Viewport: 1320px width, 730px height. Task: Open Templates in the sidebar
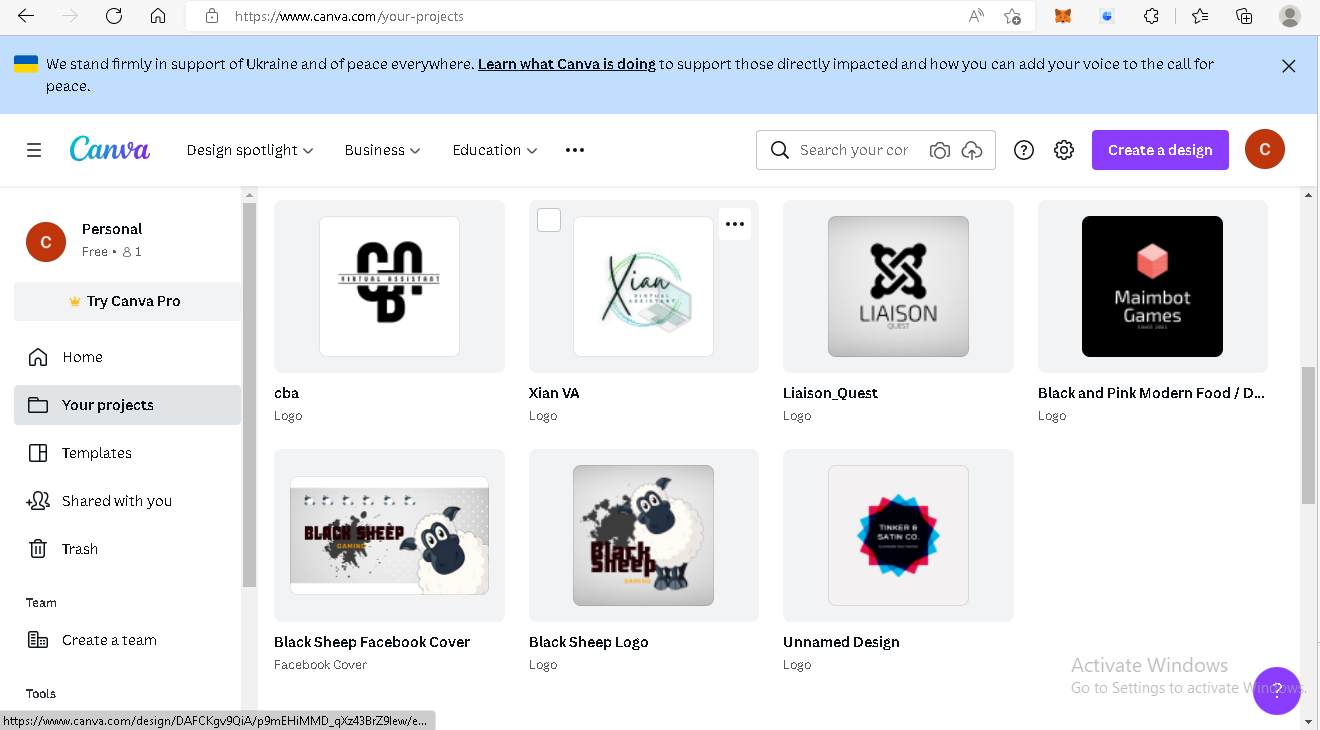(x=128, y=453)
